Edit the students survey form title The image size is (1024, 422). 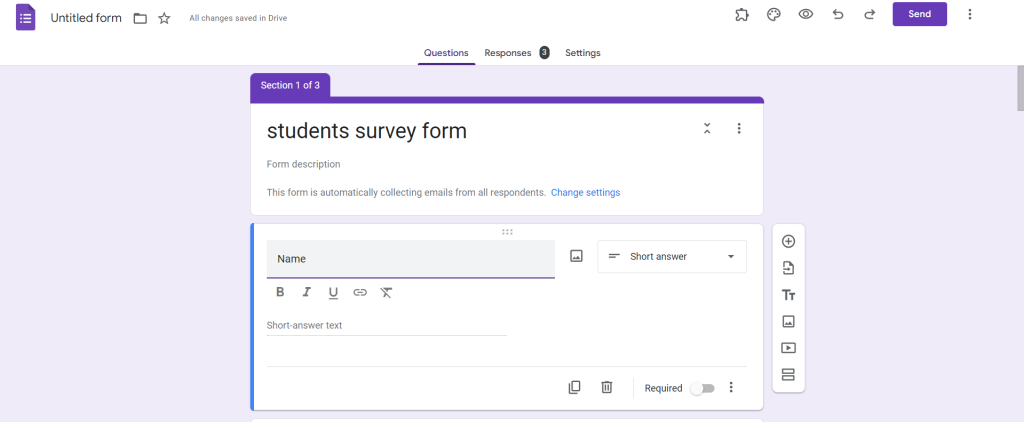click(367, 131)
